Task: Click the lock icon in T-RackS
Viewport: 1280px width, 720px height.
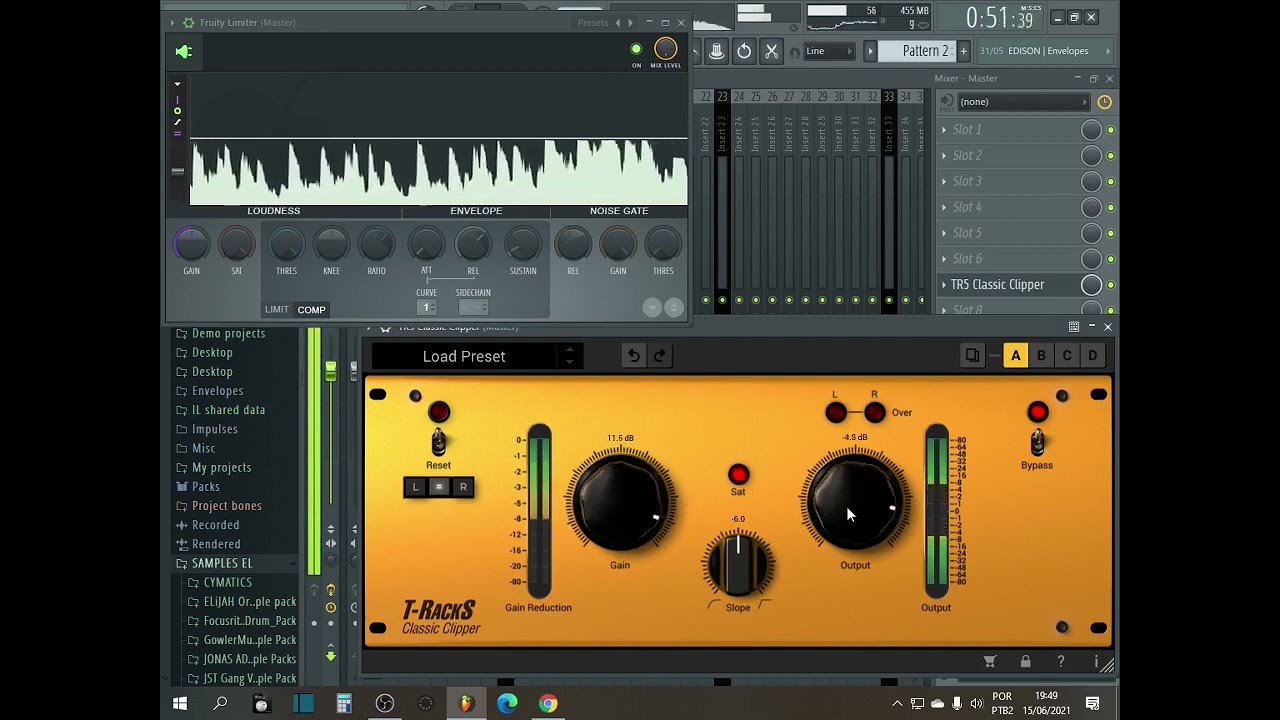Action: click(1025, 662)
